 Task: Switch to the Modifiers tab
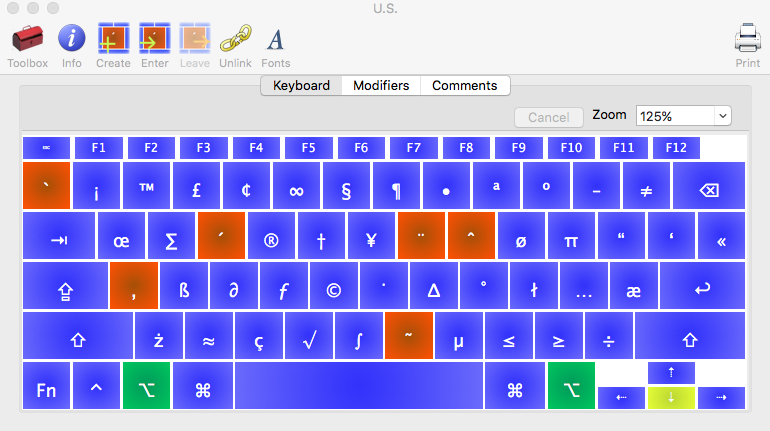tap(381, 85)
